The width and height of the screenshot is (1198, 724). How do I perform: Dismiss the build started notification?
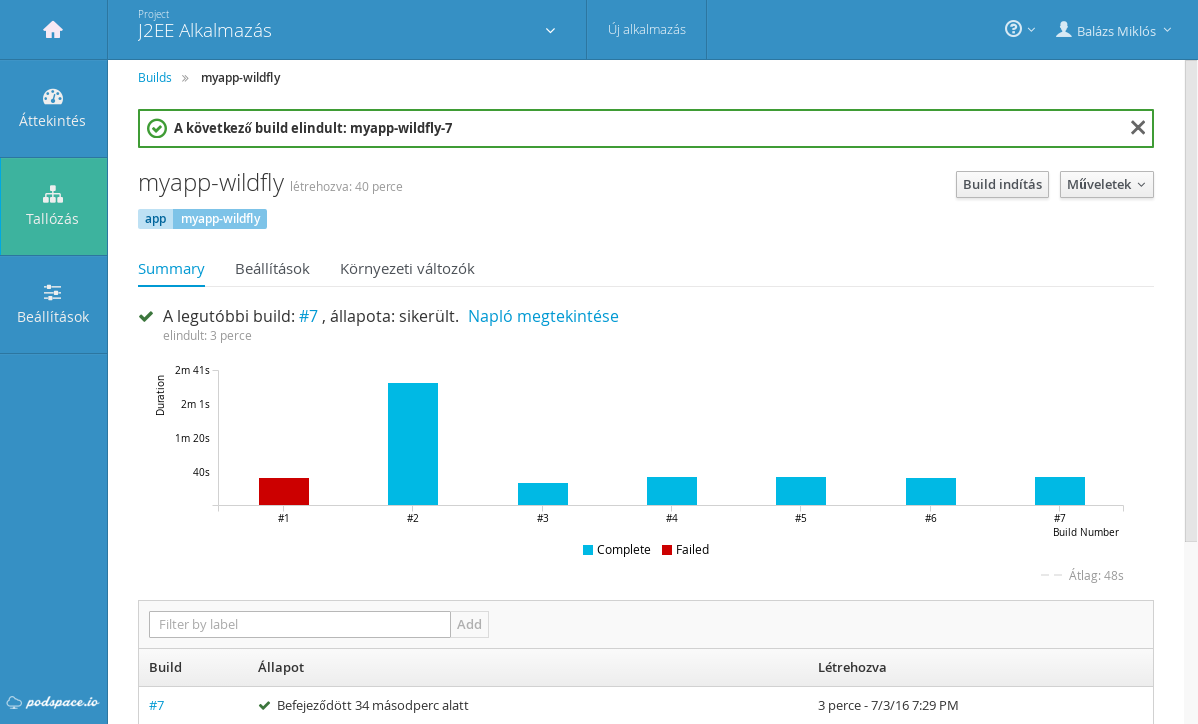point(1138,128)
